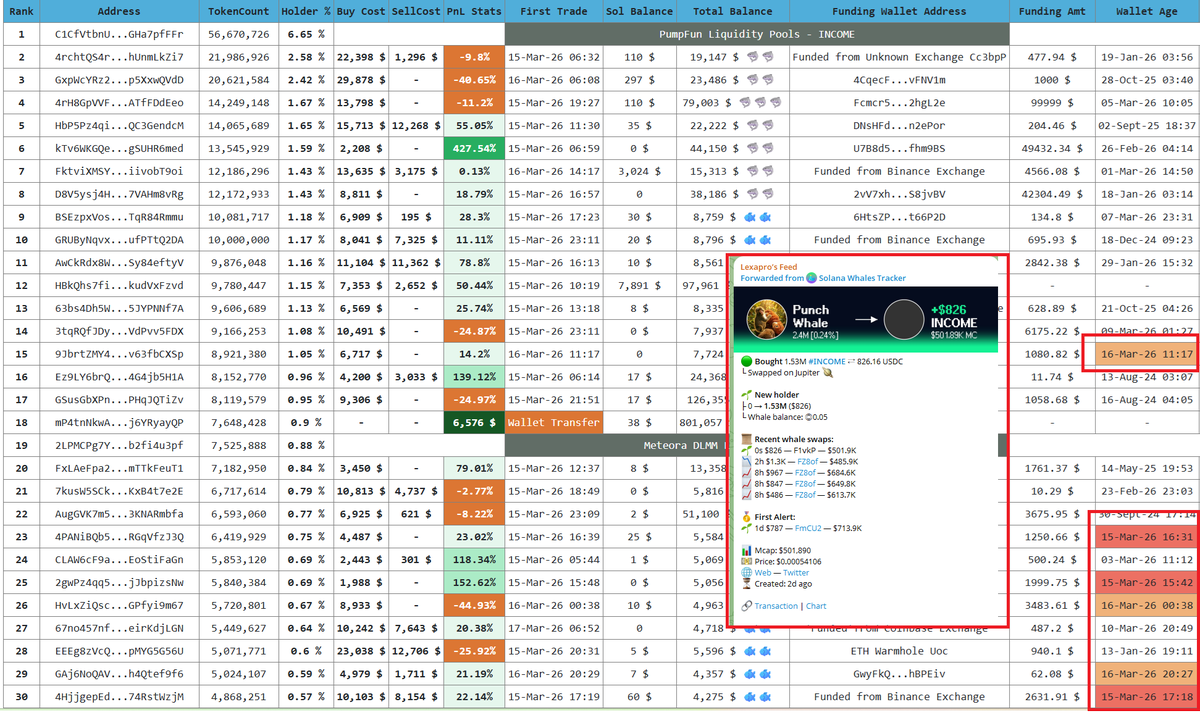Click the Rank column header
This screenshot has width=1200, height=715.
(x=21, y=12)
